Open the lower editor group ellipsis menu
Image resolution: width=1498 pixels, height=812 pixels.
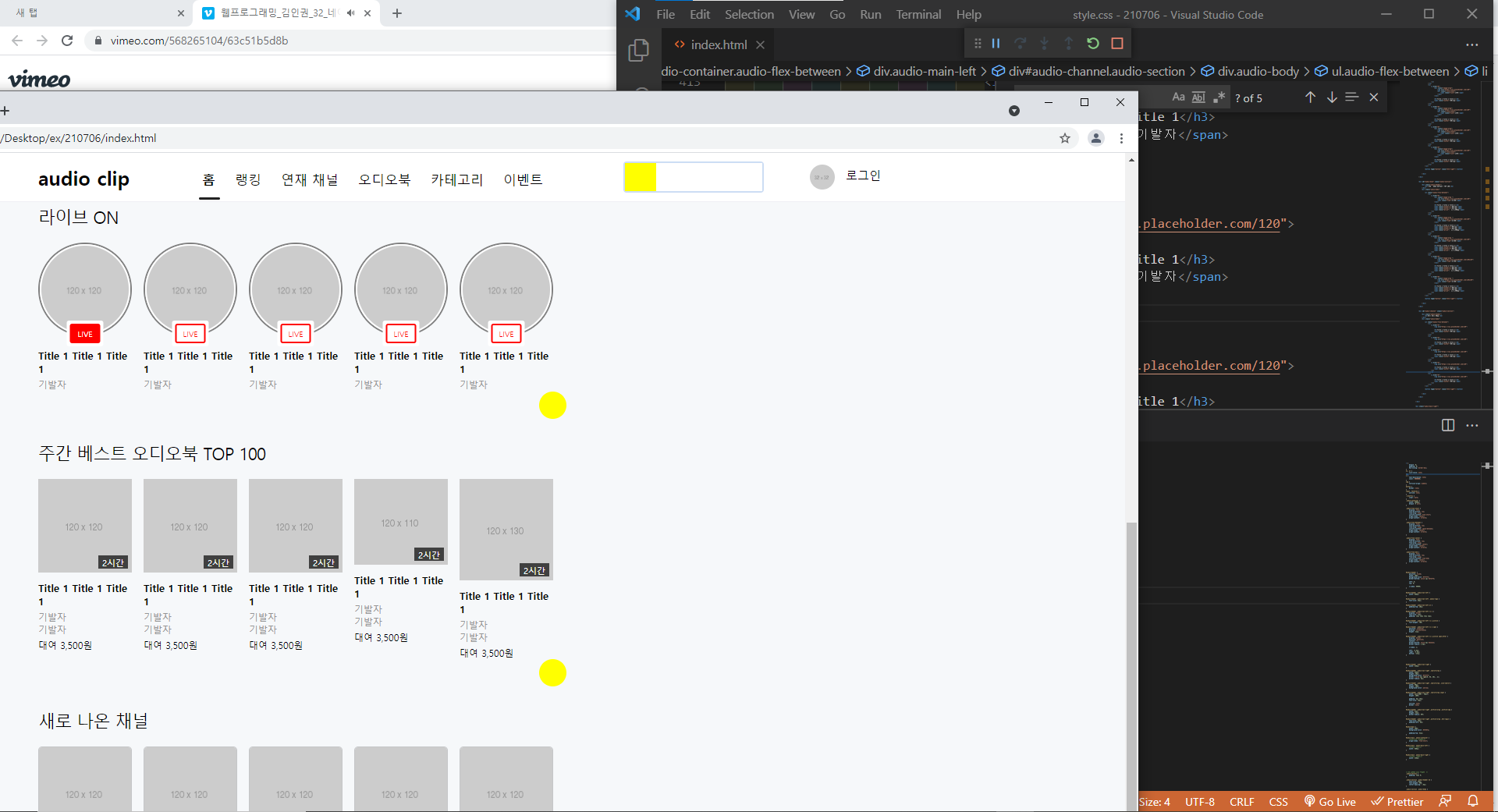pyautogui.click(x=1472, y=425)
